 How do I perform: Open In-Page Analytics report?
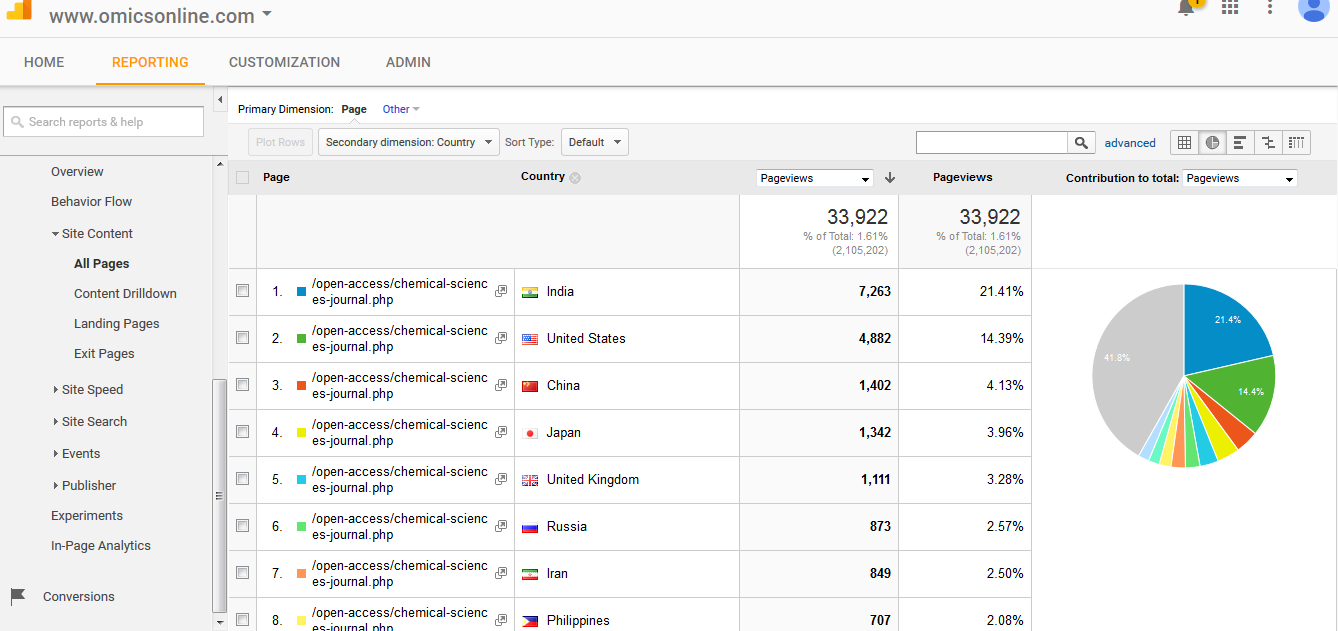point(100,546)
